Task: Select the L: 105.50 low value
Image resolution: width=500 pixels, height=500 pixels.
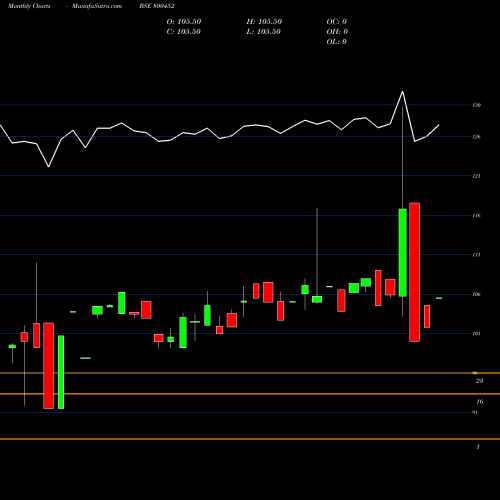Action: coord(264,32)
